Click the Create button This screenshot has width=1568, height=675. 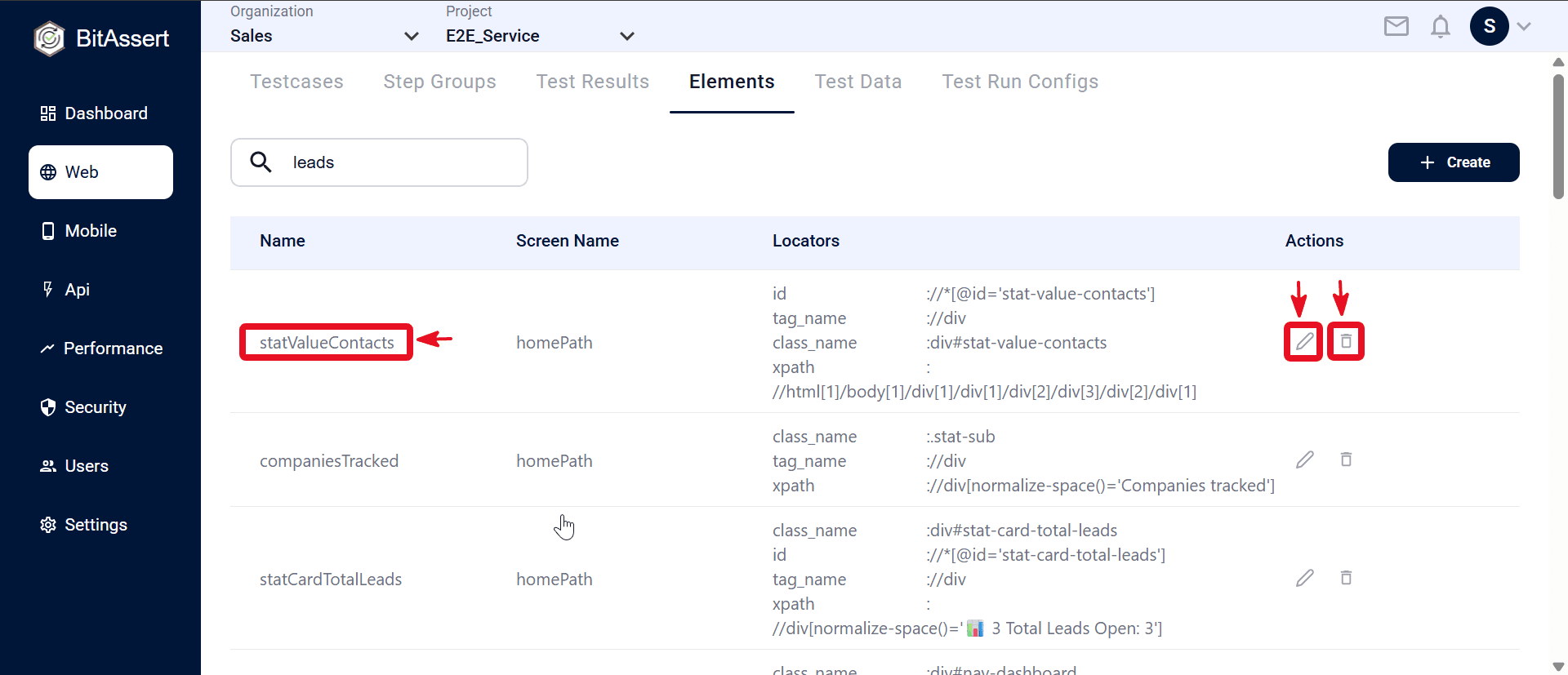tap(1454, 162)
